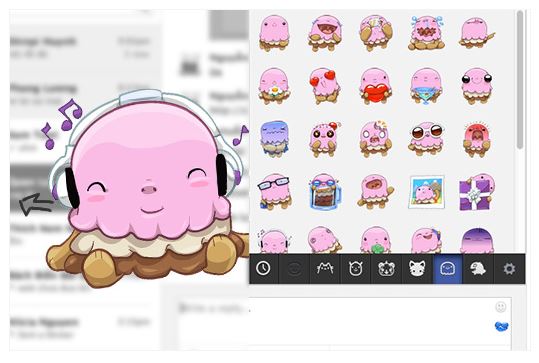Click the blue send like icon
This screenshot has height=363, width=539.
502,326
